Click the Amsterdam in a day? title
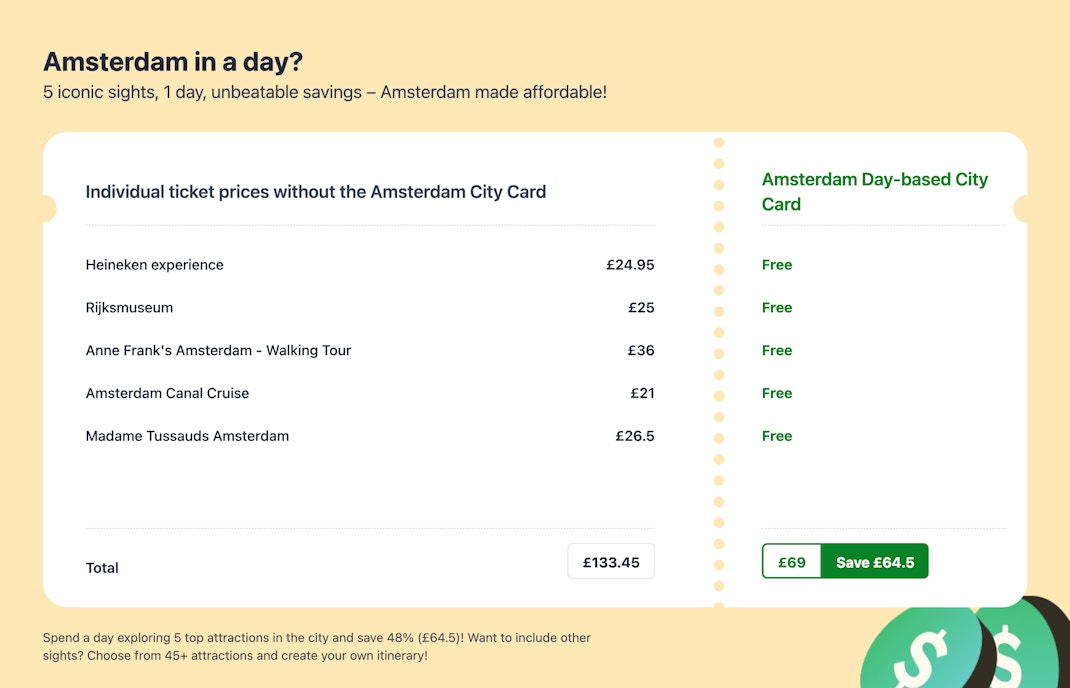 173,62
